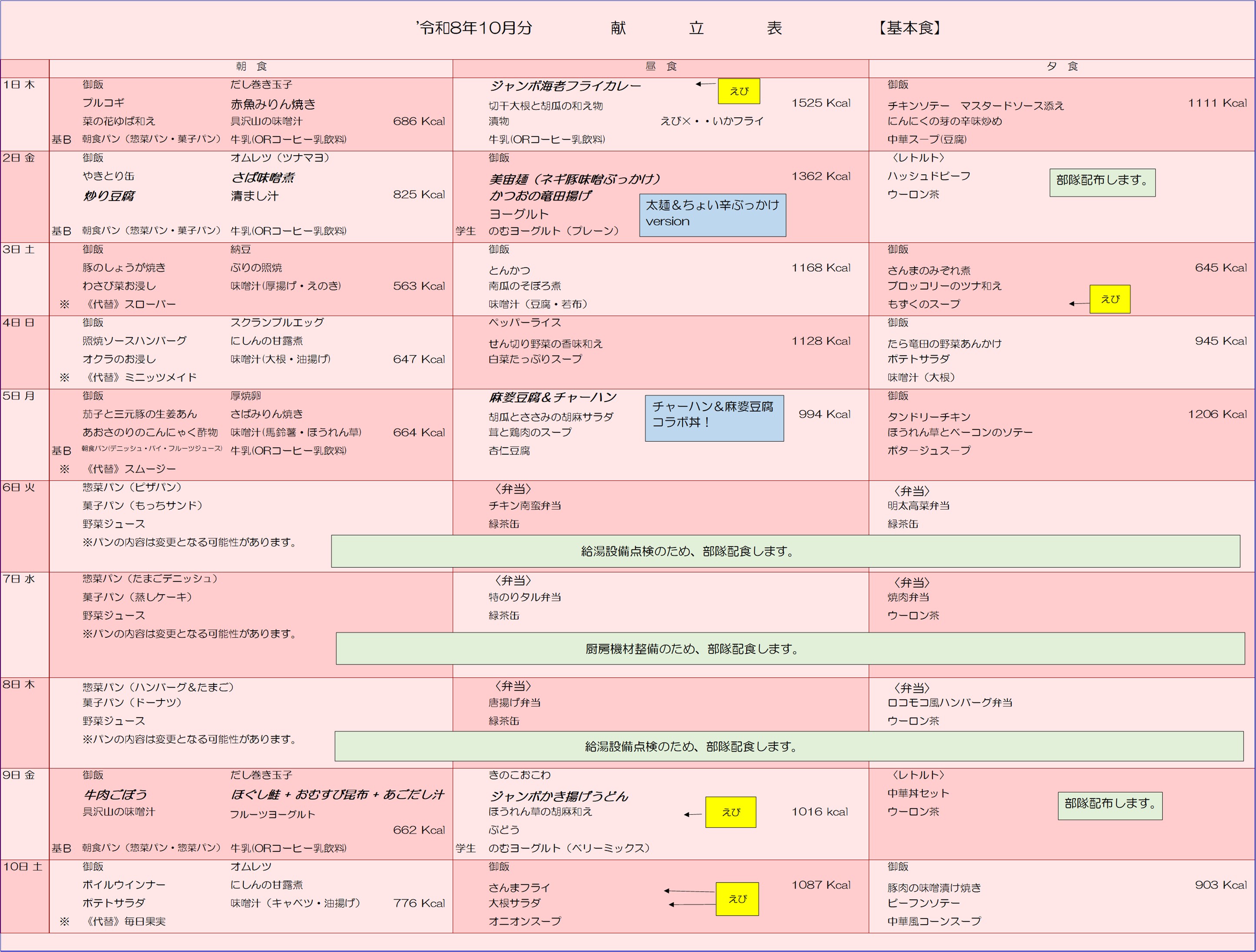Viewport: 1256px width, 952px height.
Task: Click the 1日 木 date cell
Action: click(25, 114)
